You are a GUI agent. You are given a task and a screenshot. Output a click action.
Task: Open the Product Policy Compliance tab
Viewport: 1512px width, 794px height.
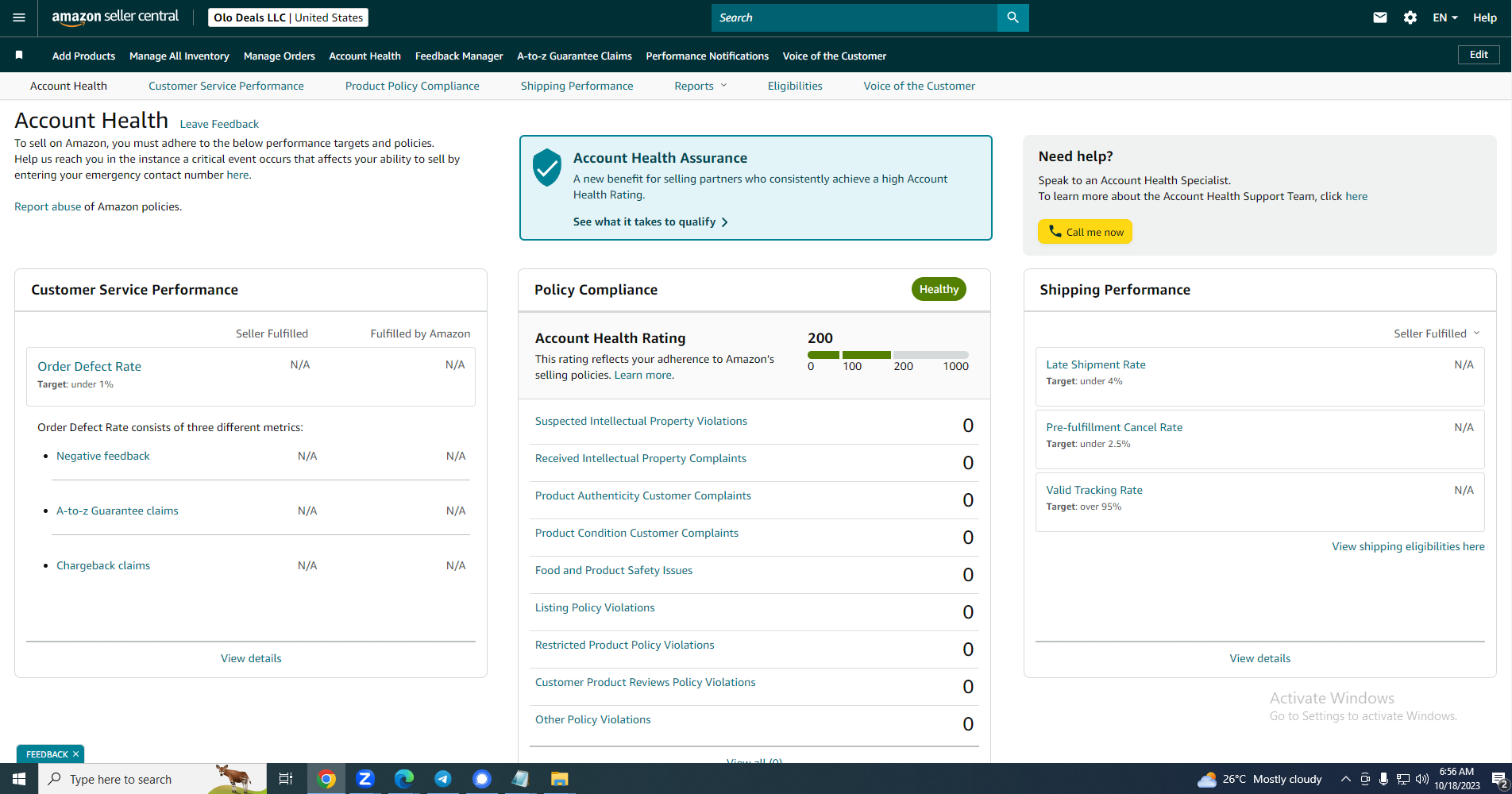click(412, 86)
